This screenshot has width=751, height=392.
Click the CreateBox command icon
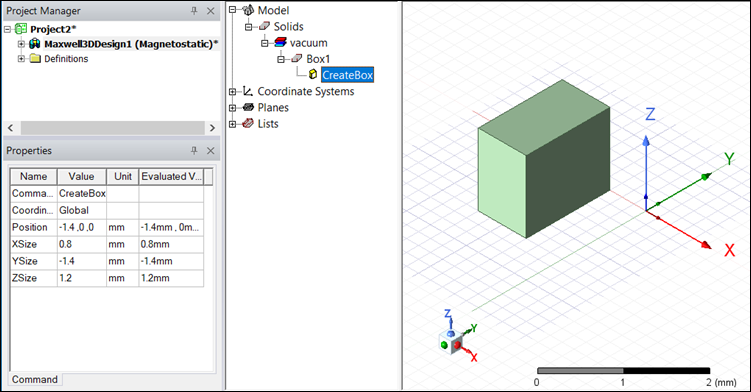point(313,74)
